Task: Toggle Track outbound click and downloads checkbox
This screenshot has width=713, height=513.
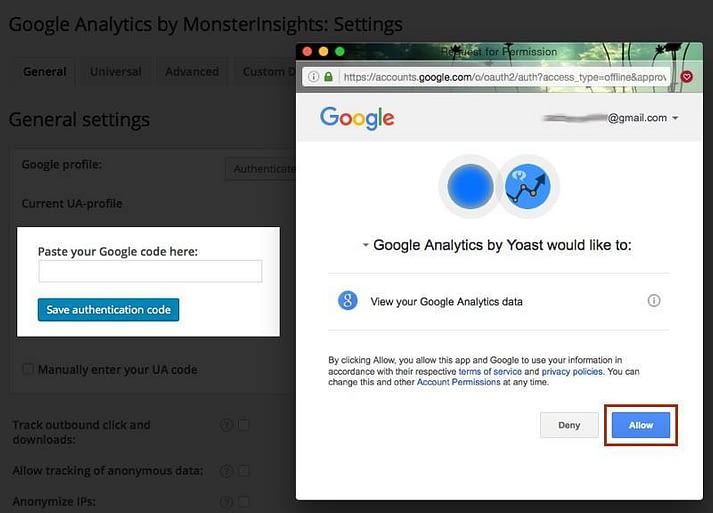Action: point(244,425)
